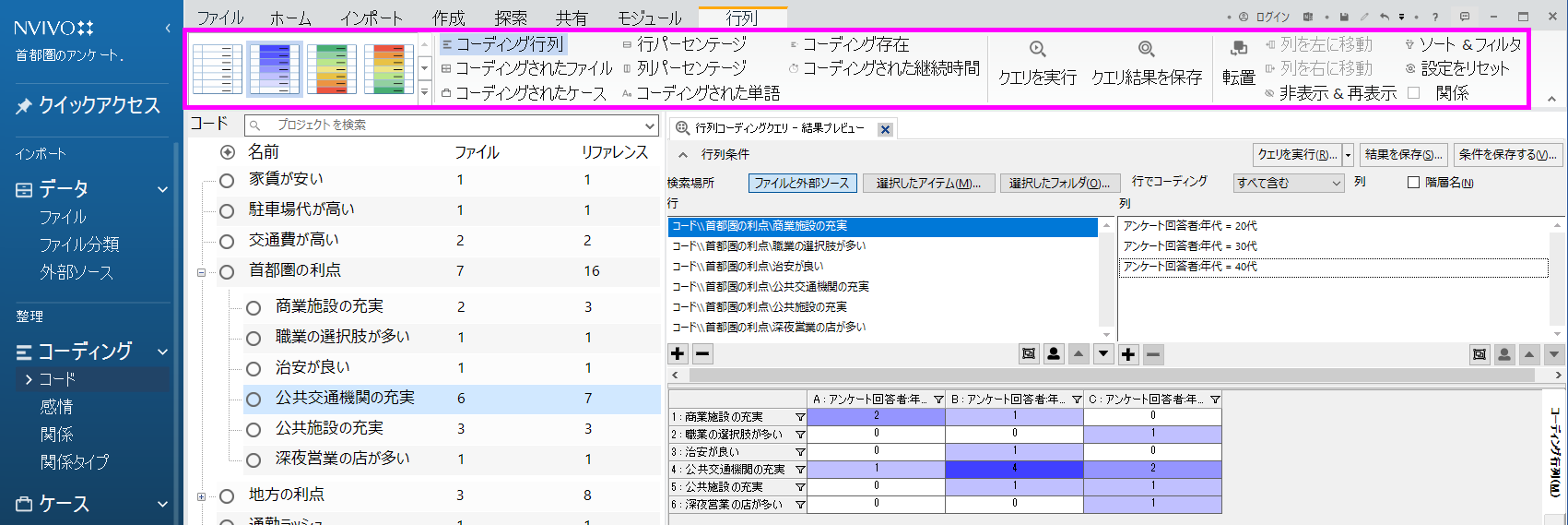Choose コーディングされたファイル cell content
Image resolution: width=1568 pixels, height=525 pixels.
tap(526, 68)
